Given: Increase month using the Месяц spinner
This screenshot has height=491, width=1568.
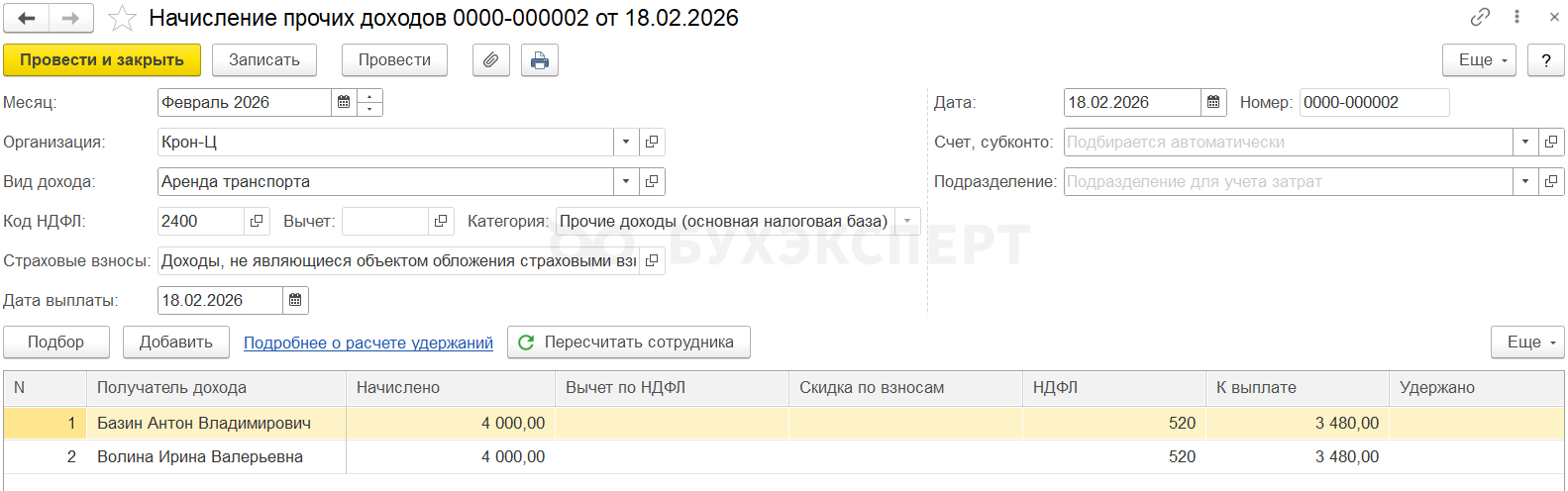Looking at the screenshot, I should click(369, 97).
